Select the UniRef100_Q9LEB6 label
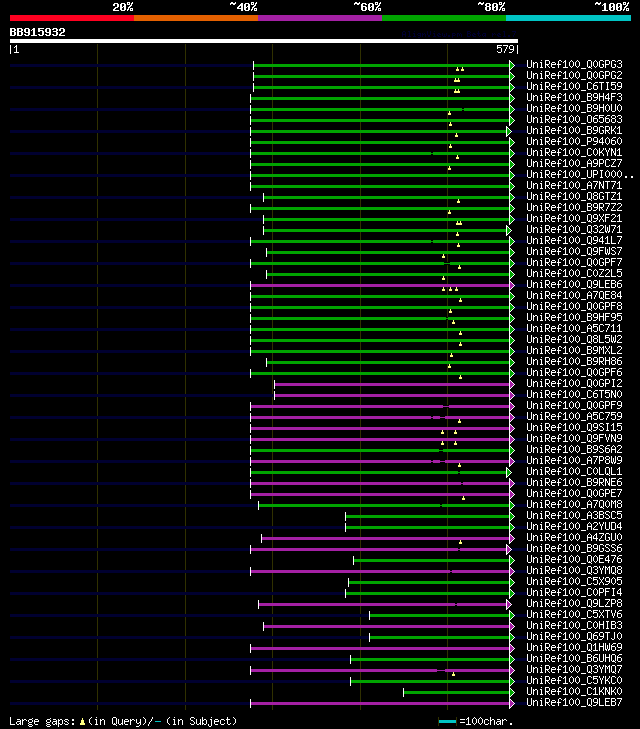The width and height of the screenshot is (640, 729). pos(574,285)
